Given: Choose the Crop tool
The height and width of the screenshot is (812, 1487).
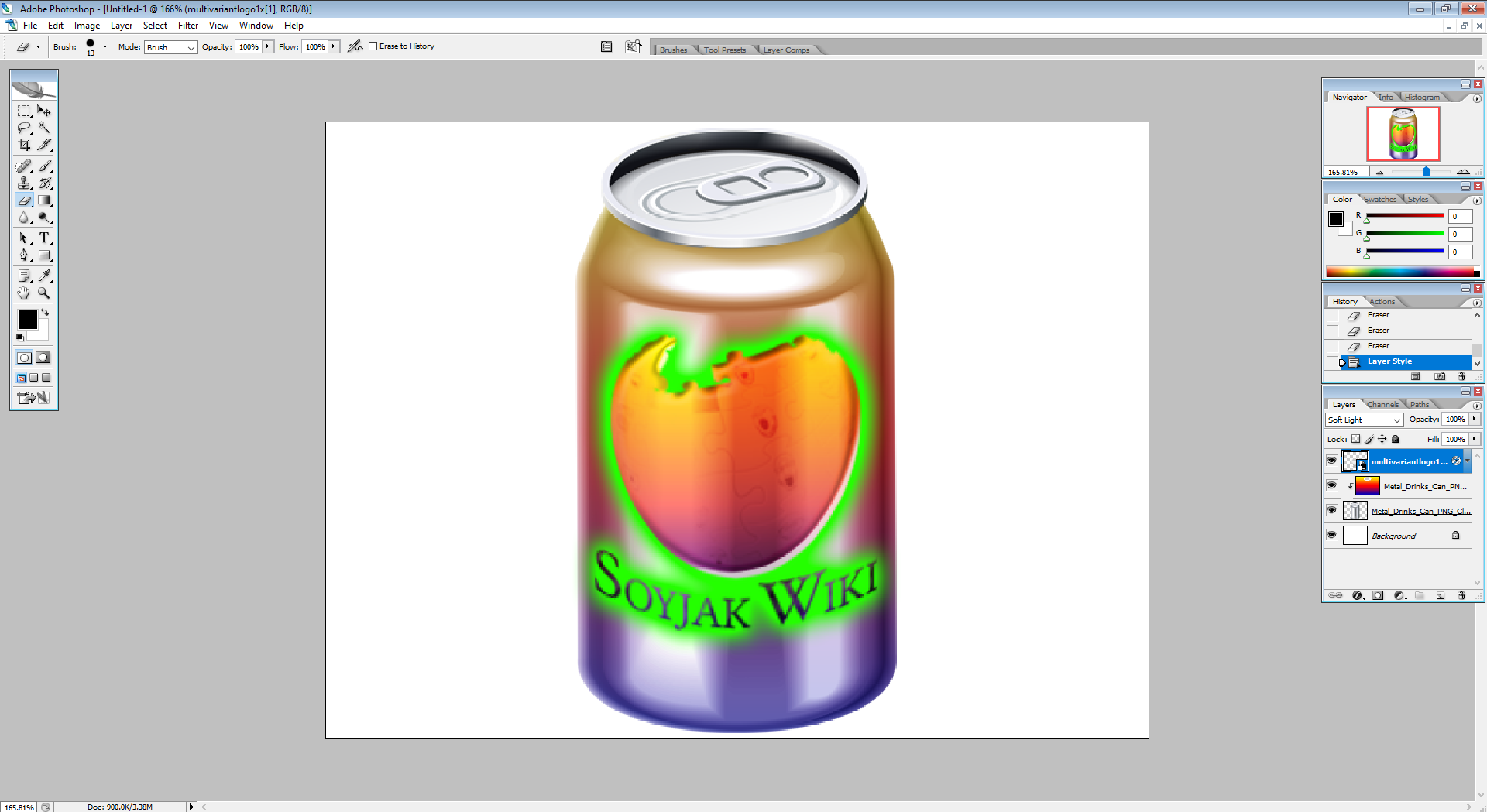Looking at the screenshot, I should click(x=24, y=145).
